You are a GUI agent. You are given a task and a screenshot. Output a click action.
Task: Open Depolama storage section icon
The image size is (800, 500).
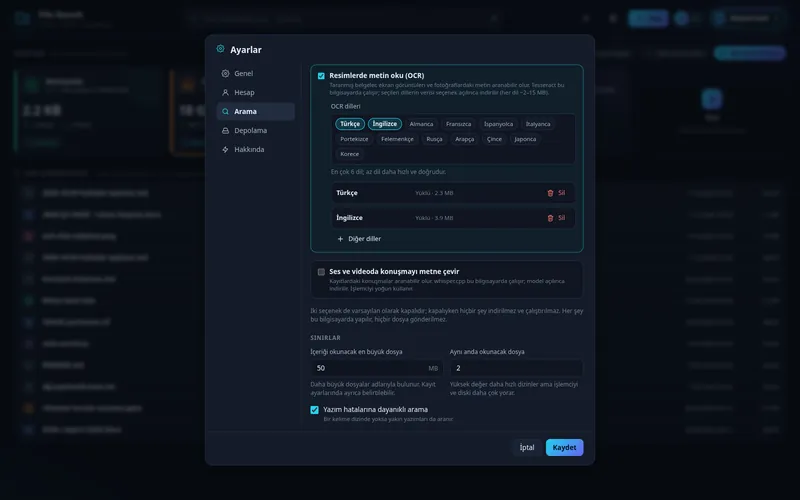pyautogui.click(x=225, y=131)
